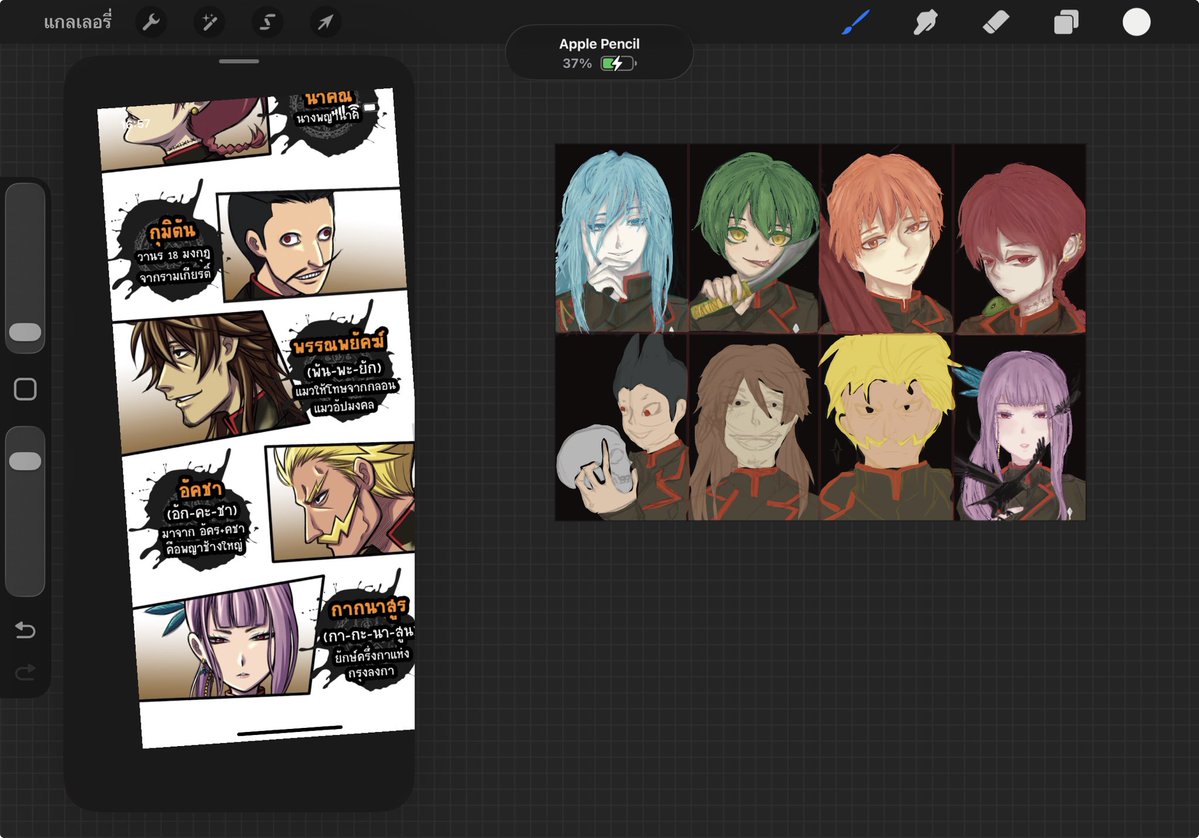
Task: Tap the purple-haired woman panel in reference
Action: (228, 639)
